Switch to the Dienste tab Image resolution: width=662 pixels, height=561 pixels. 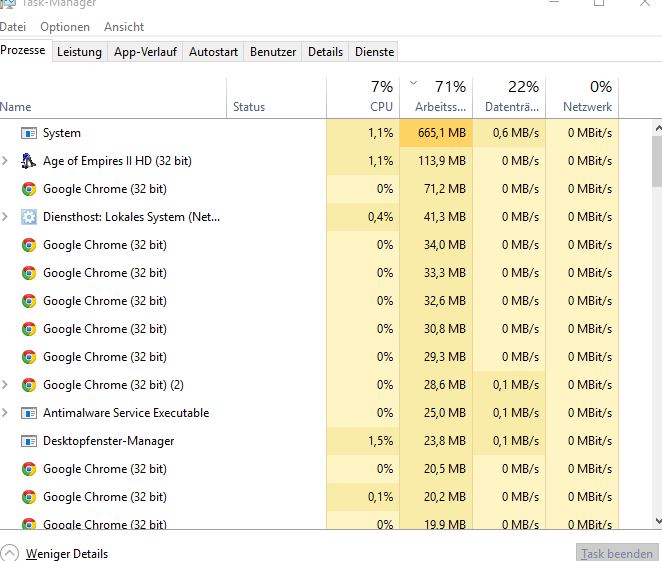pyautogui.click(x=374, y=52)
